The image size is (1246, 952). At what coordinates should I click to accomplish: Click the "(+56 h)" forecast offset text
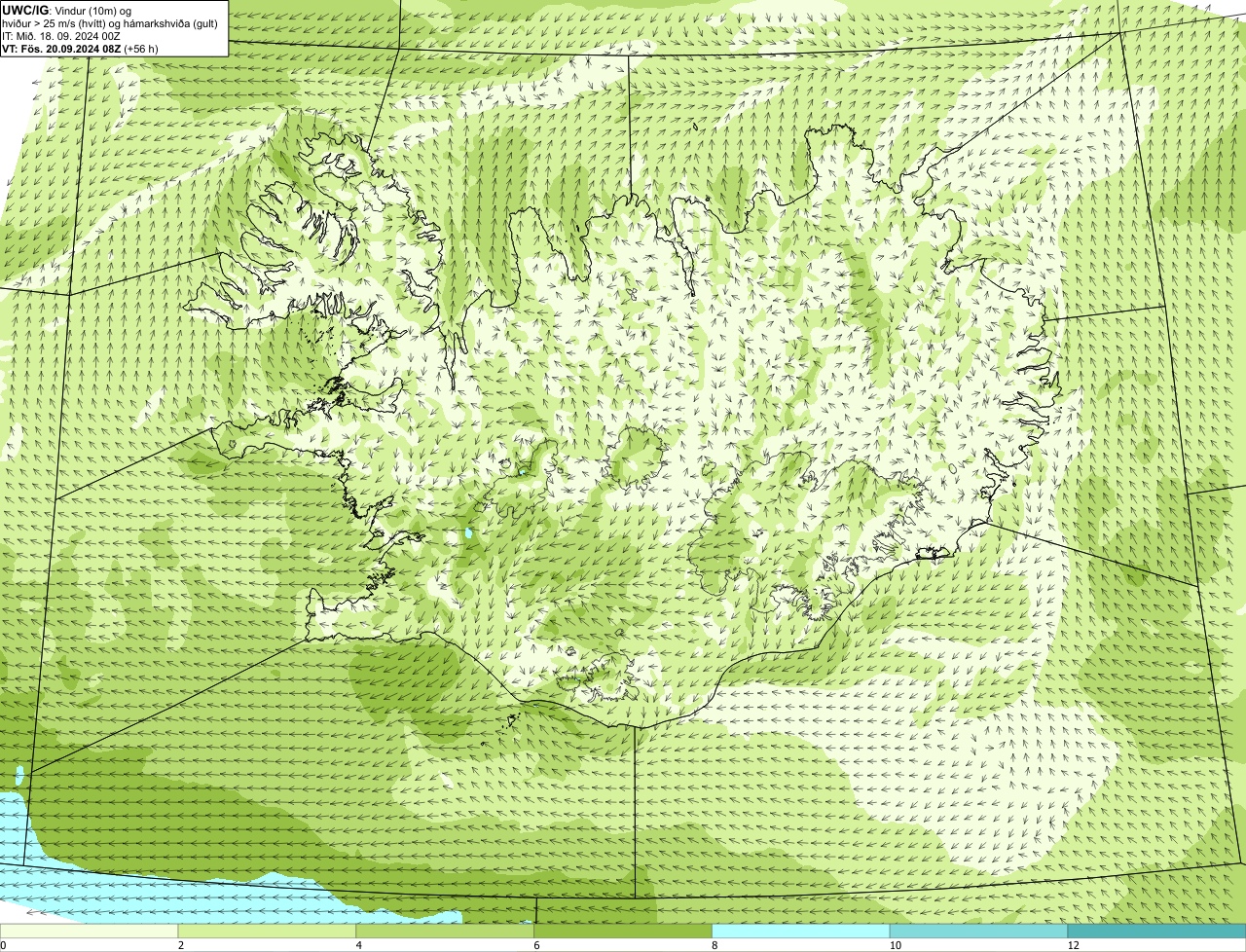(142, 49)
